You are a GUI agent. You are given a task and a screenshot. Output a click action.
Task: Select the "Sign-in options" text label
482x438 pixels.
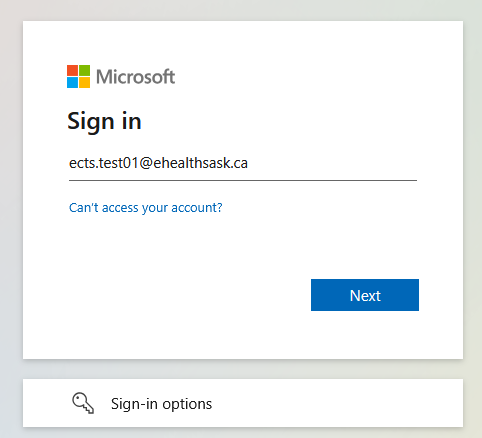click(161, 404)
